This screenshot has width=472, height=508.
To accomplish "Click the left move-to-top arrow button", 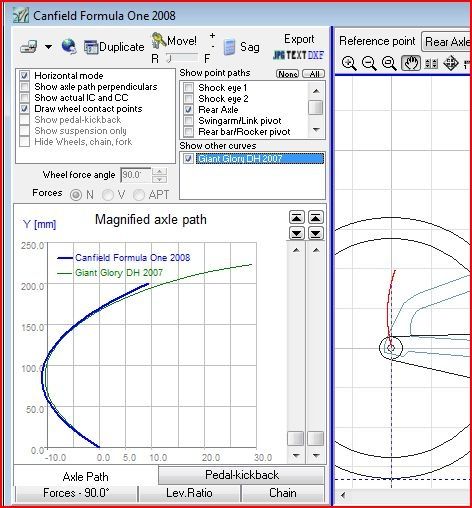I will [x=297, y=217].
